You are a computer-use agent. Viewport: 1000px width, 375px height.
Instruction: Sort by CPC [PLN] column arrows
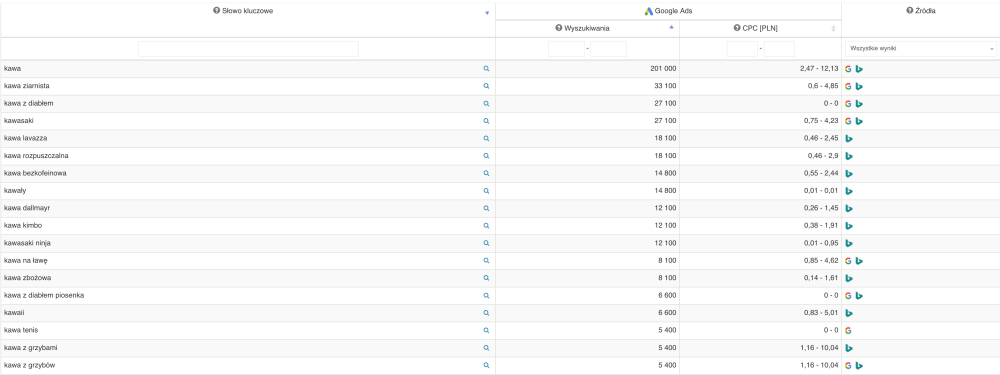[833, 29]
